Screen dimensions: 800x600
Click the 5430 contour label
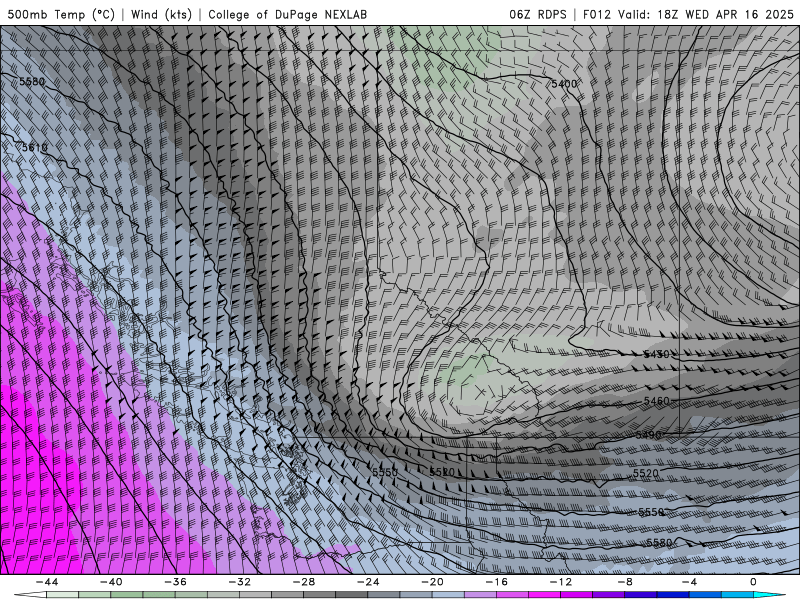656,354
